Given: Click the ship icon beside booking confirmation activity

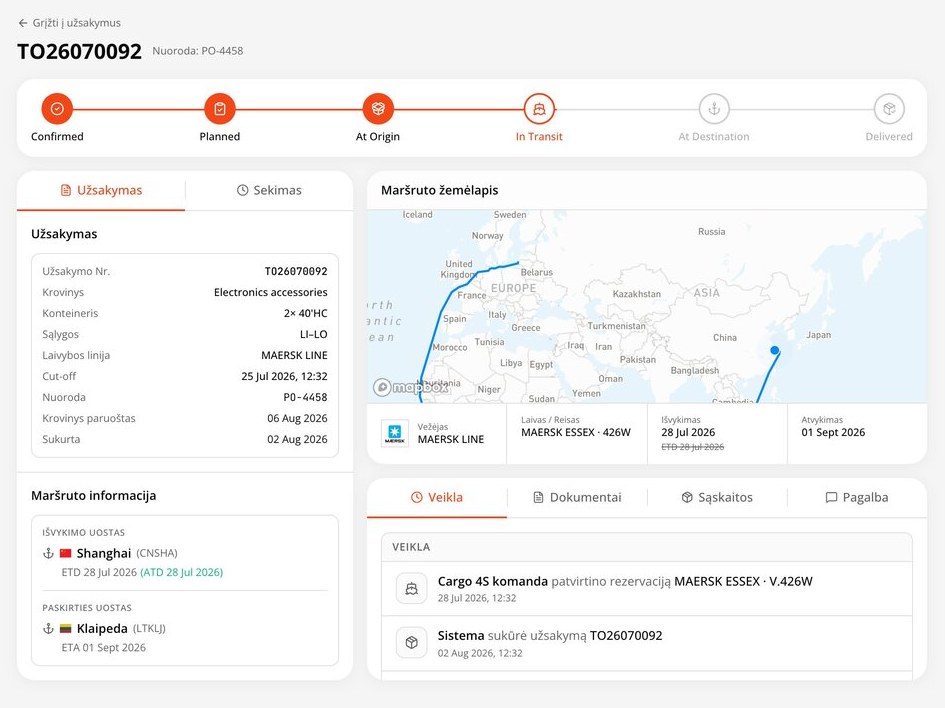Looking at the screenshot, I should coord(412,589).
